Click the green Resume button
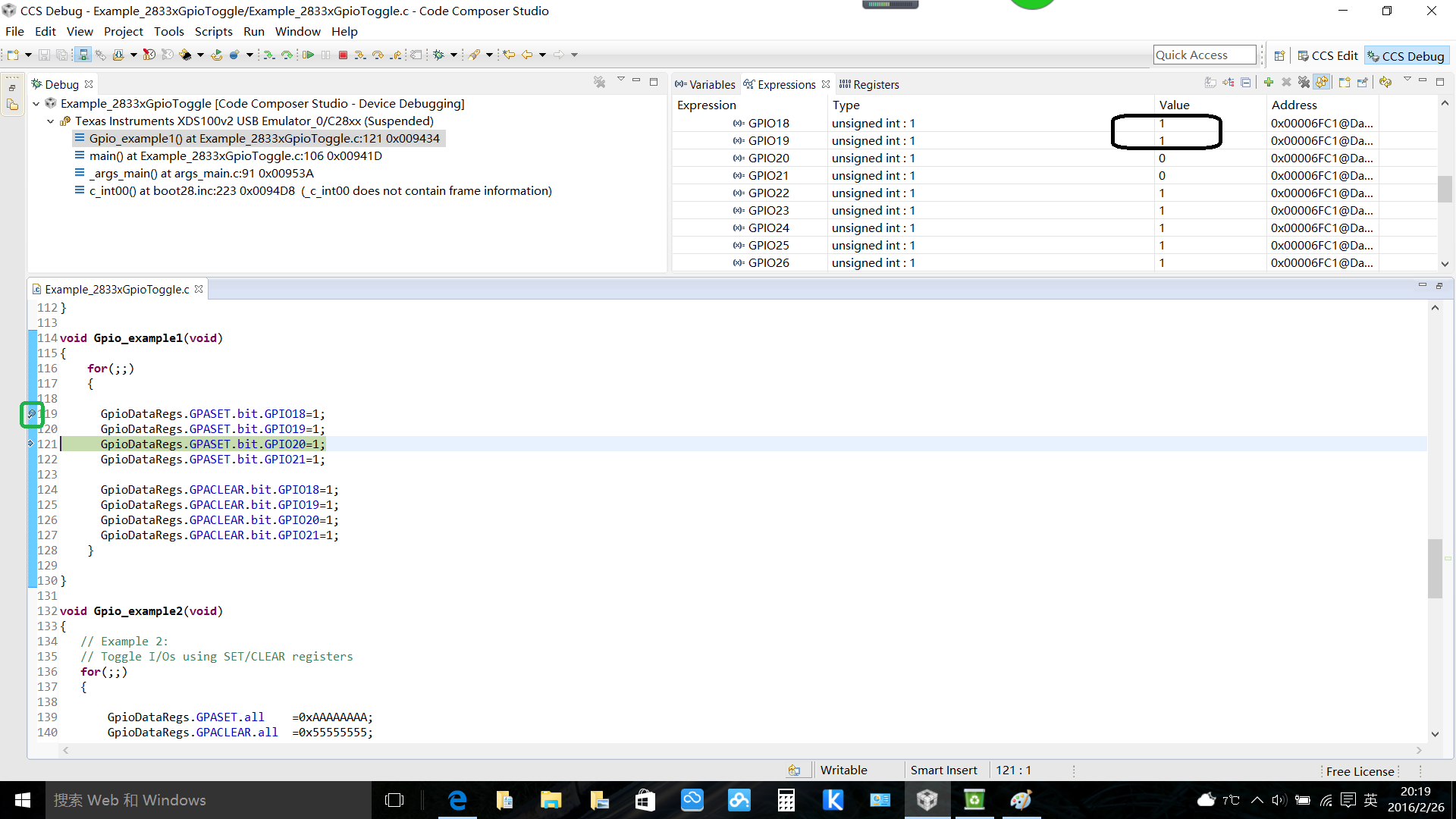 308,55
